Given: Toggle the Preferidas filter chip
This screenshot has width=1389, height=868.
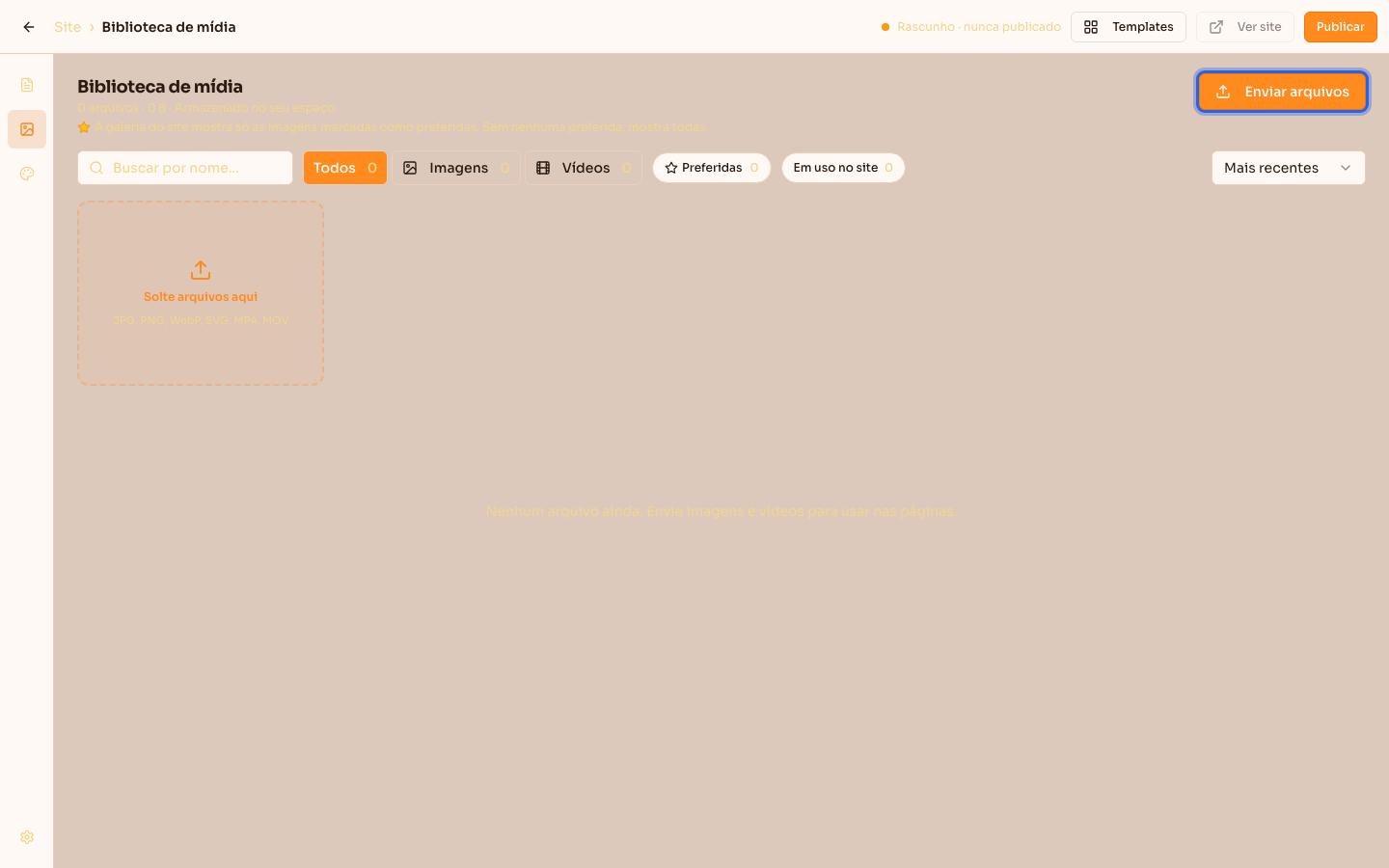Looking at the screenshot, I should 712,168.
